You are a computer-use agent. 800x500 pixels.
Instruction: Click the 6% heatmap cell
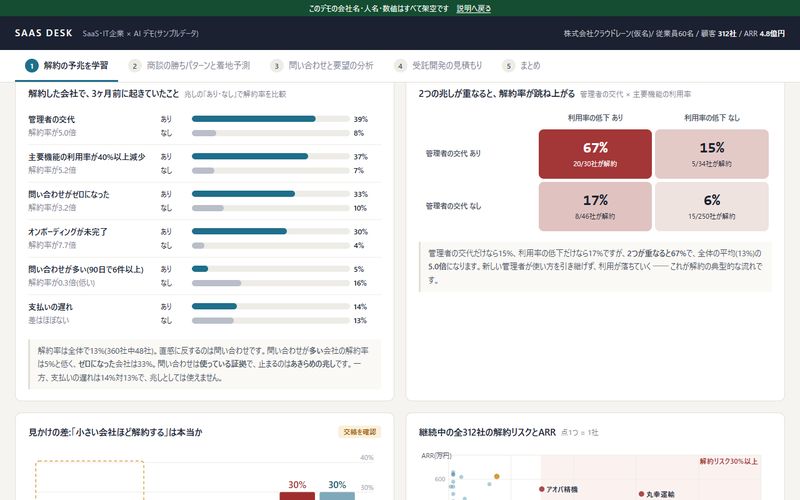(712, 207)
